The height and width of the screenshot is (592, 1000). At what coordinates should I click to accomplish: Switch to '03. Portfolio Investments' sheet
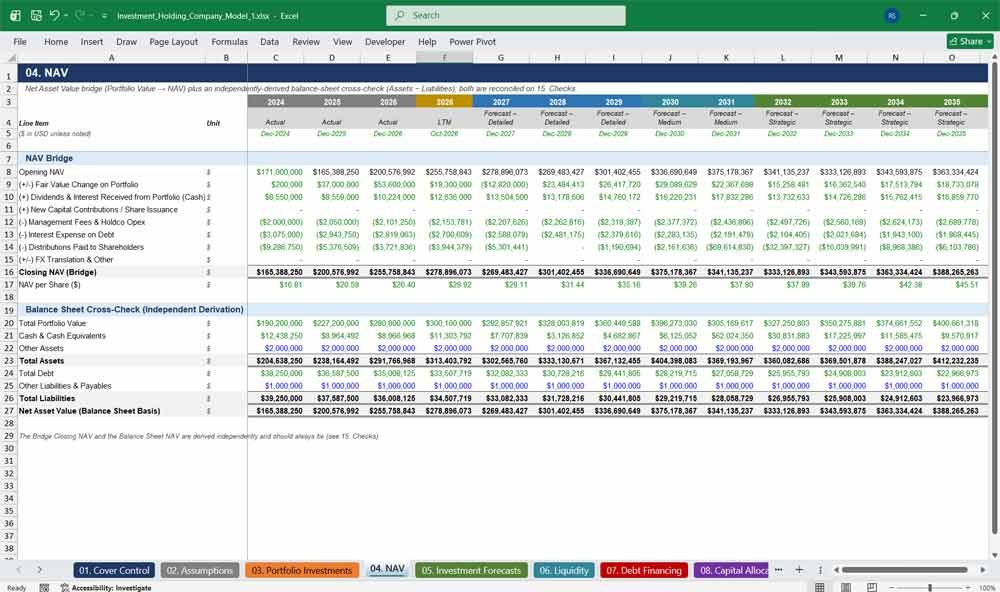302,570
